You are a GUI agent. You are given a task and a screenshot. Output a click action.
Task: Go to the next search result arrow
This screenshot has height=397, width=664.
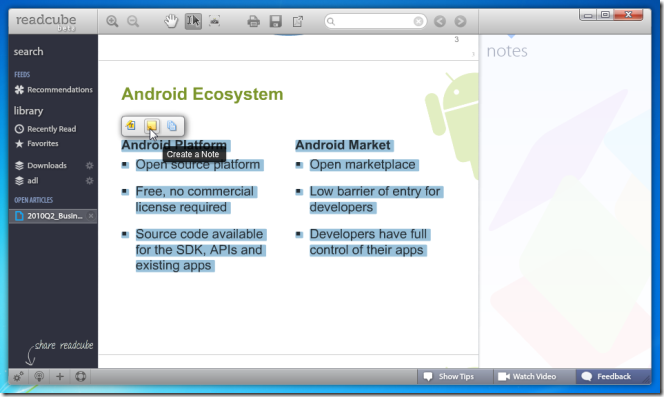[460, 21]
